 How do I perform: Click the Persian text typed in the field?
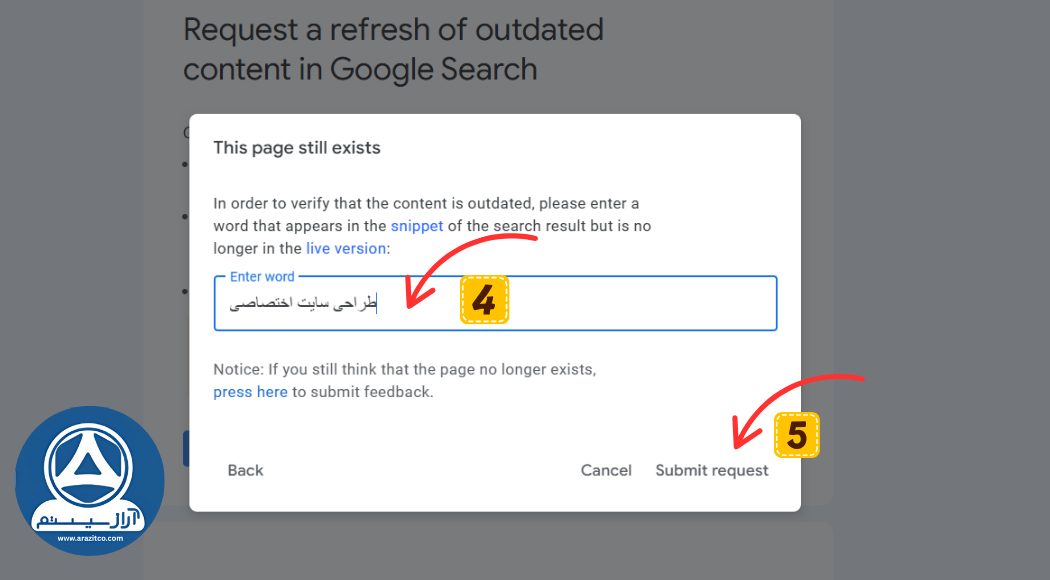click(x=302, y=304)
